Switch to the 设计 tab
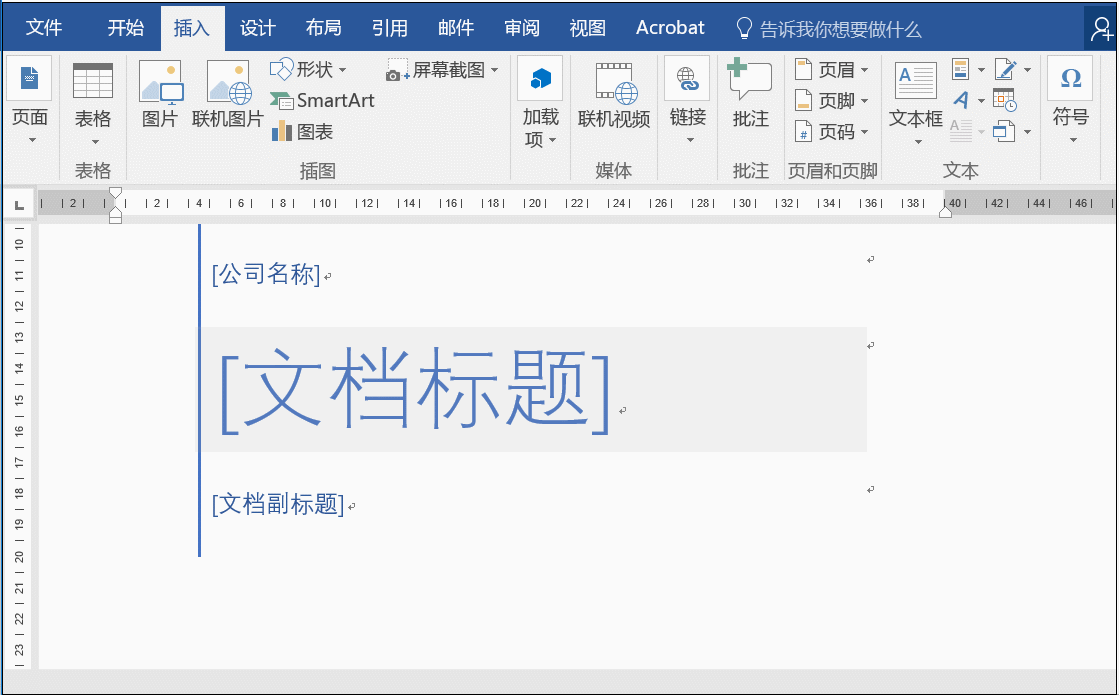The width and height of the screenshot is (1119, 695). [x=257, y=28]
